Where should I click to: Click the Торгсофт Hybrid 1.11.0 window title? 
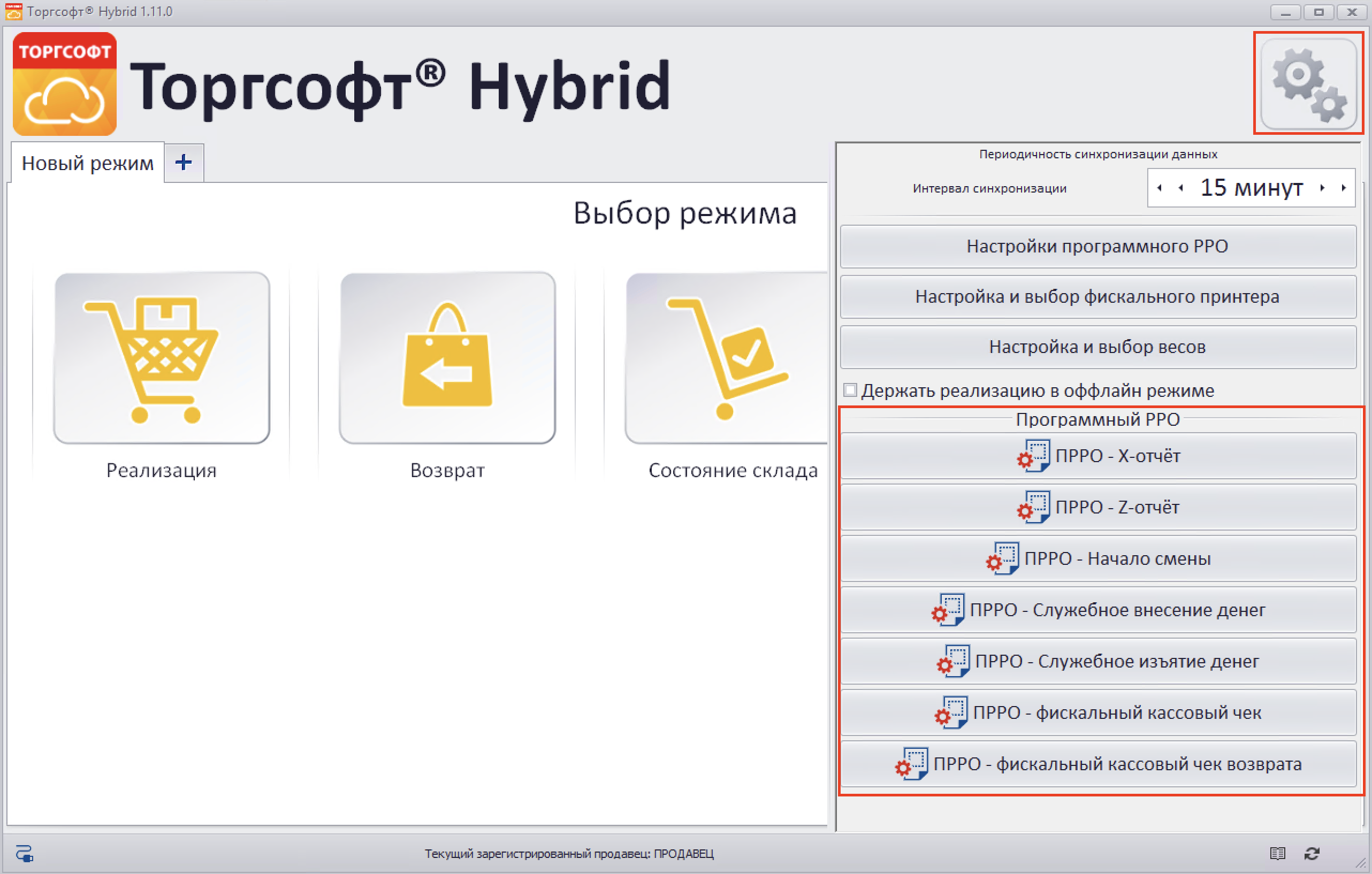coord(100,11)
